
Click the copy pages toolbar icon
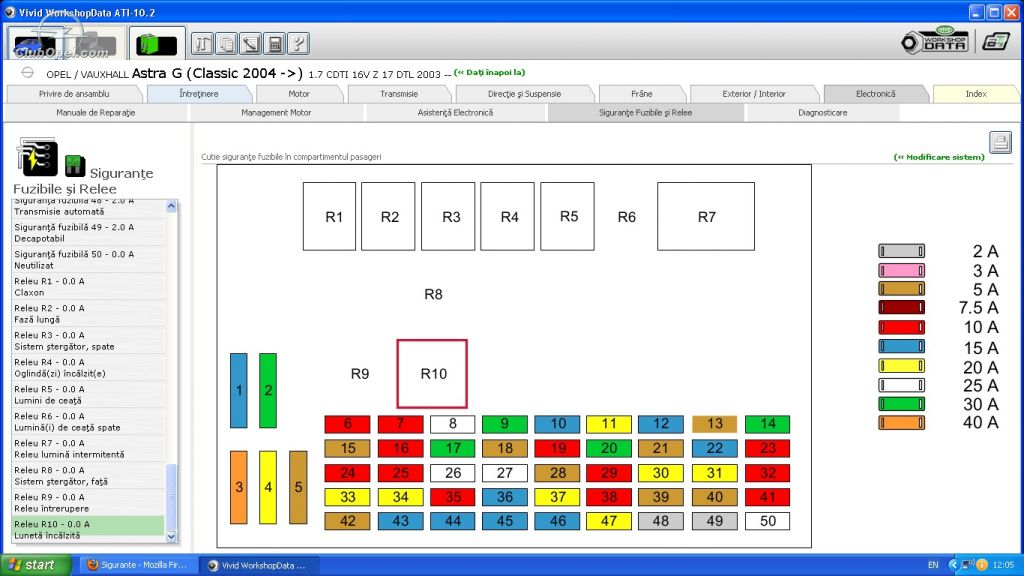click(227, 44)
